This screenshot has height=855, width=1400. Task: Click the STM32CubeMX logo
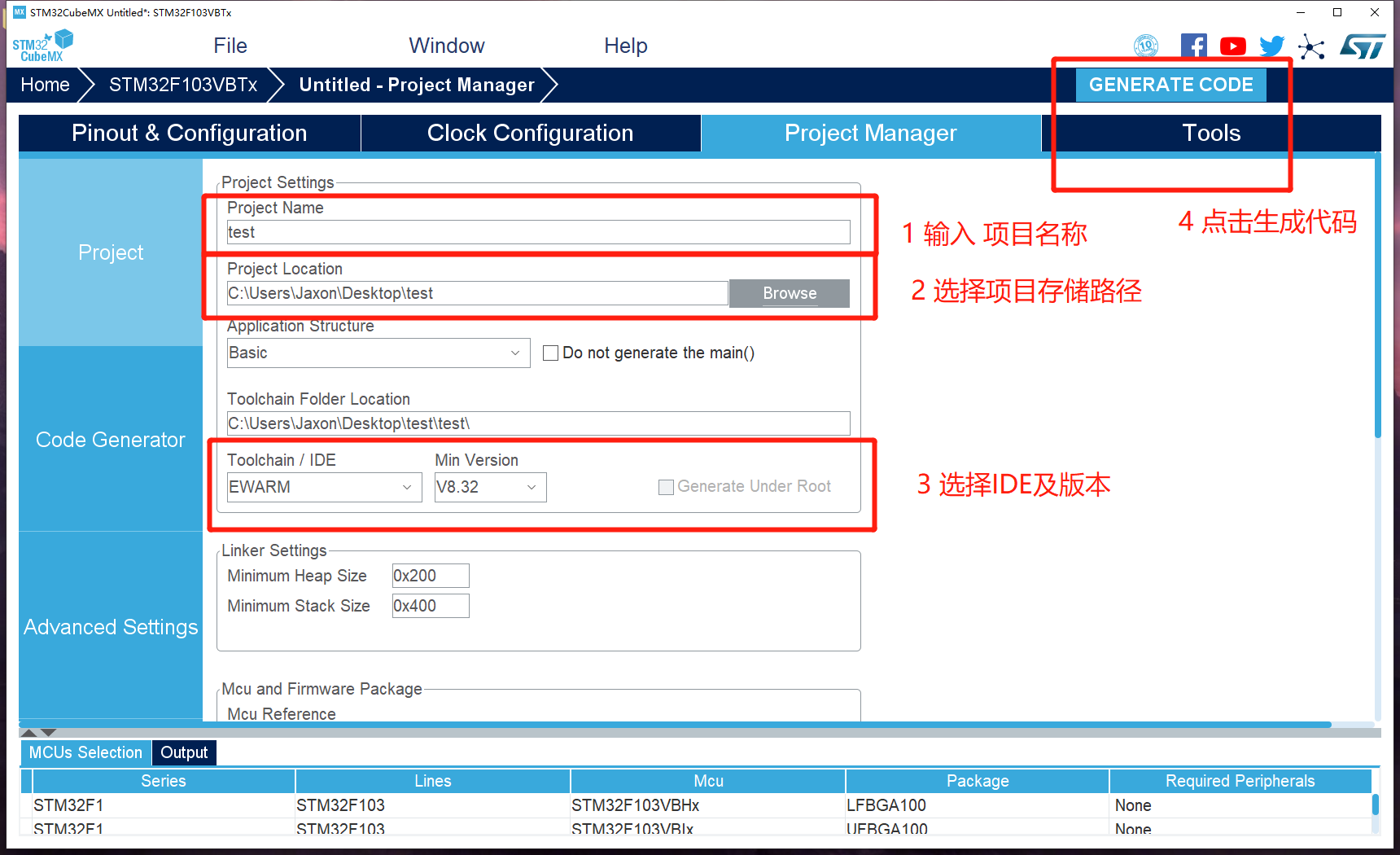click(42, 46)
